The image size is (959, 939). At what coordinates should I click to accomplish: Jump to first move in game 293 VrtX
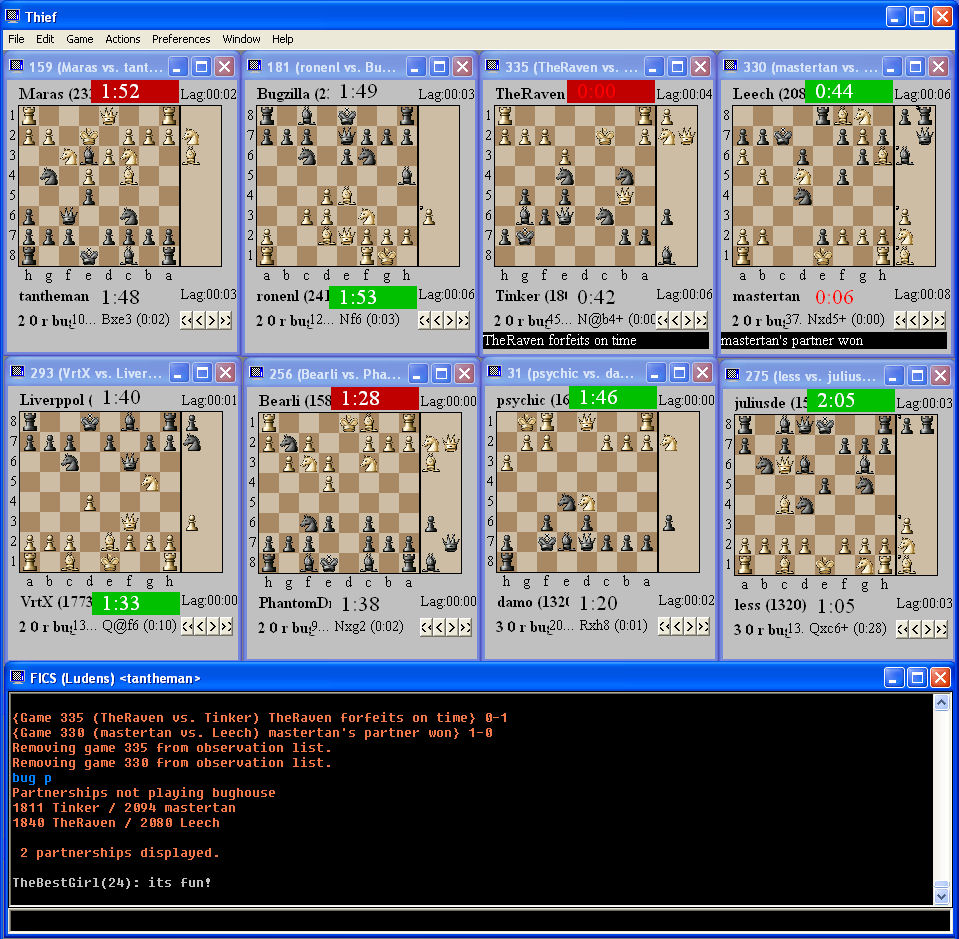[188, 626]
